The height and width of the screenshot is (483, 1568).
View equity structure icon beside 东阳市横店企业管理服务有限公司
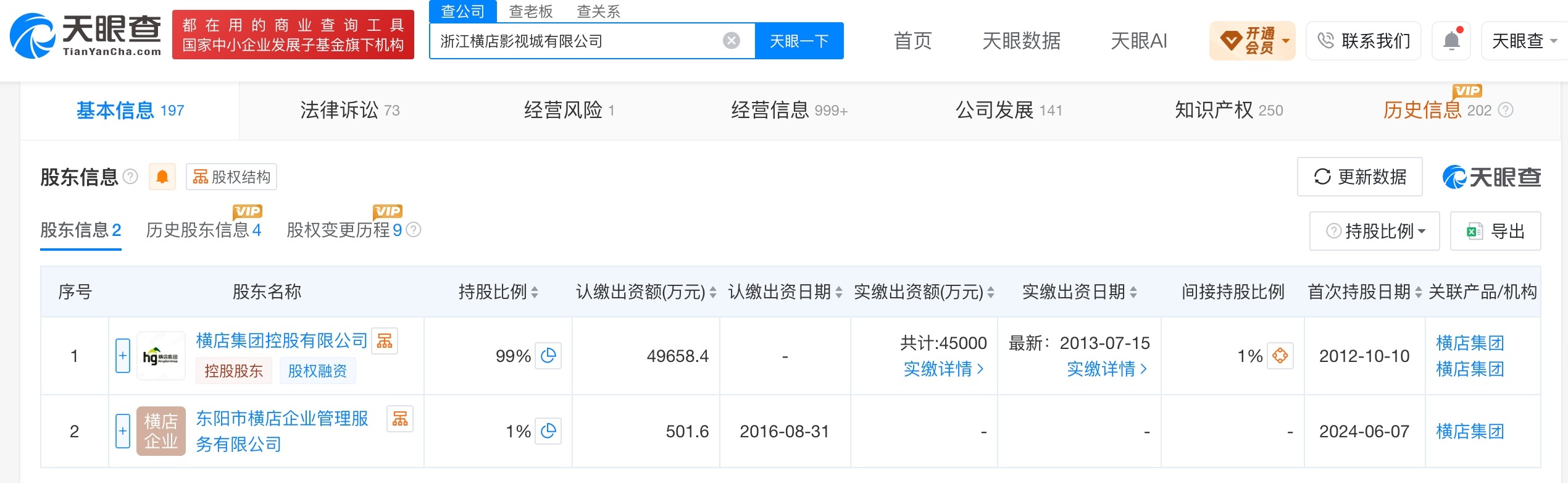(x=400, y=419)
